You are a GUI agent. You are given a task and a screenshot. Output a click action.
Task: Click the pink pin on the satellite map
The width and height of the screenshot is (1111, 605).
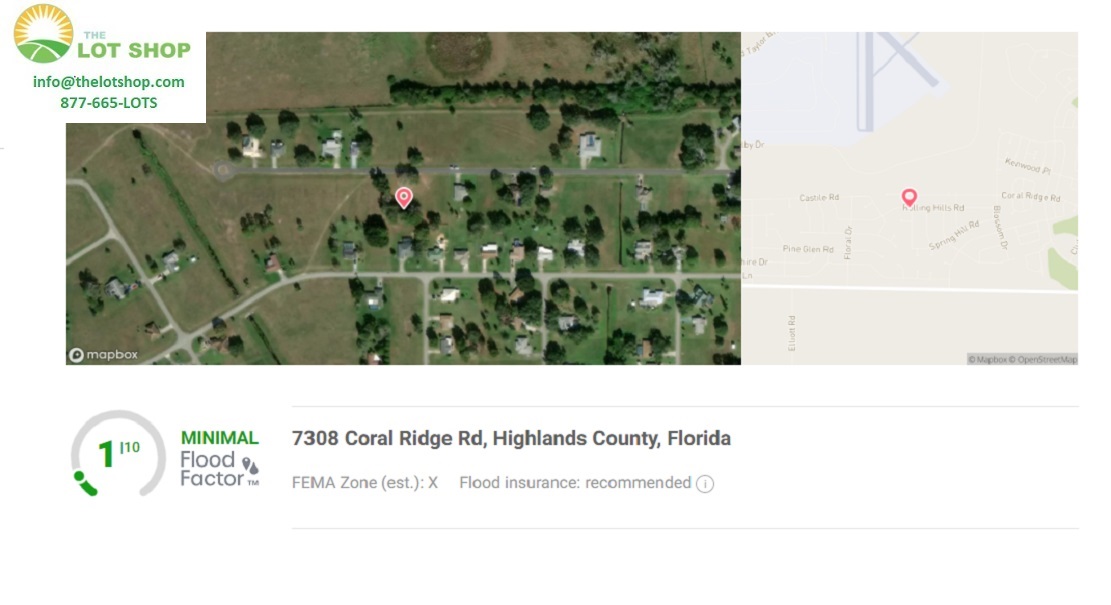[404, 198]
